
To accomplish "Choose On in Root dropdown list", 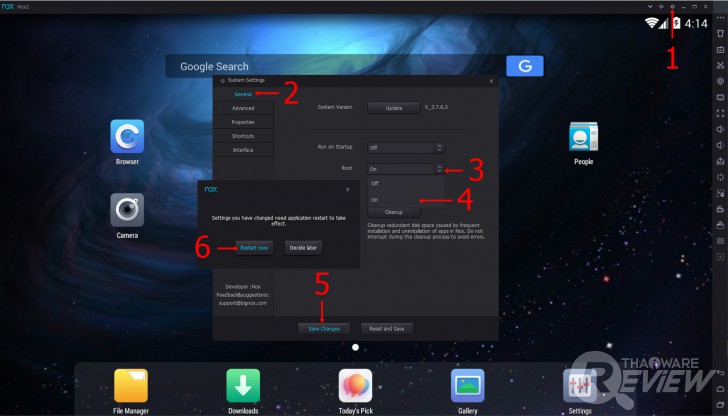I will (x=406, y=200).
